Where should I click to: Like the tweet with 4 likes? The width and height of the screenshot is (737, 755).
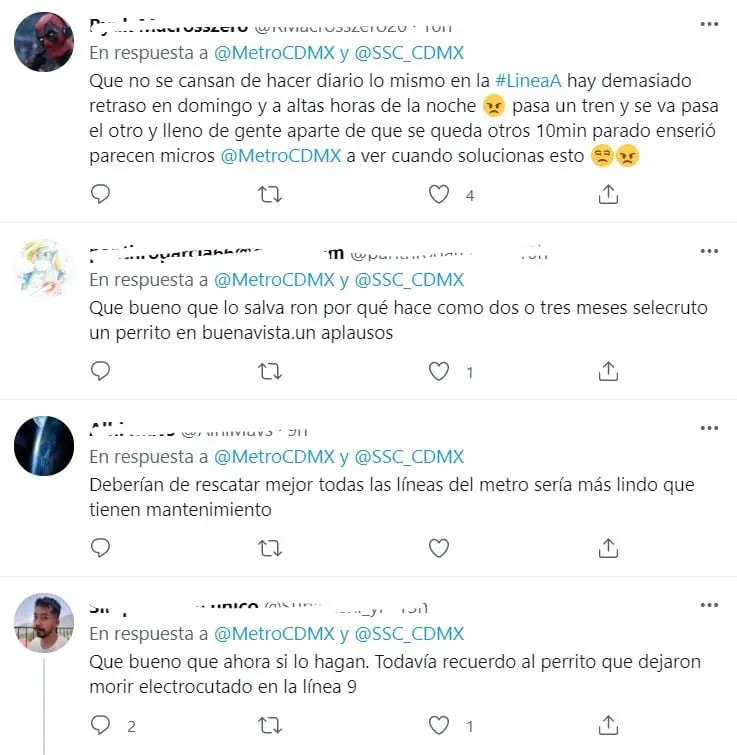(x=439, y=195)
